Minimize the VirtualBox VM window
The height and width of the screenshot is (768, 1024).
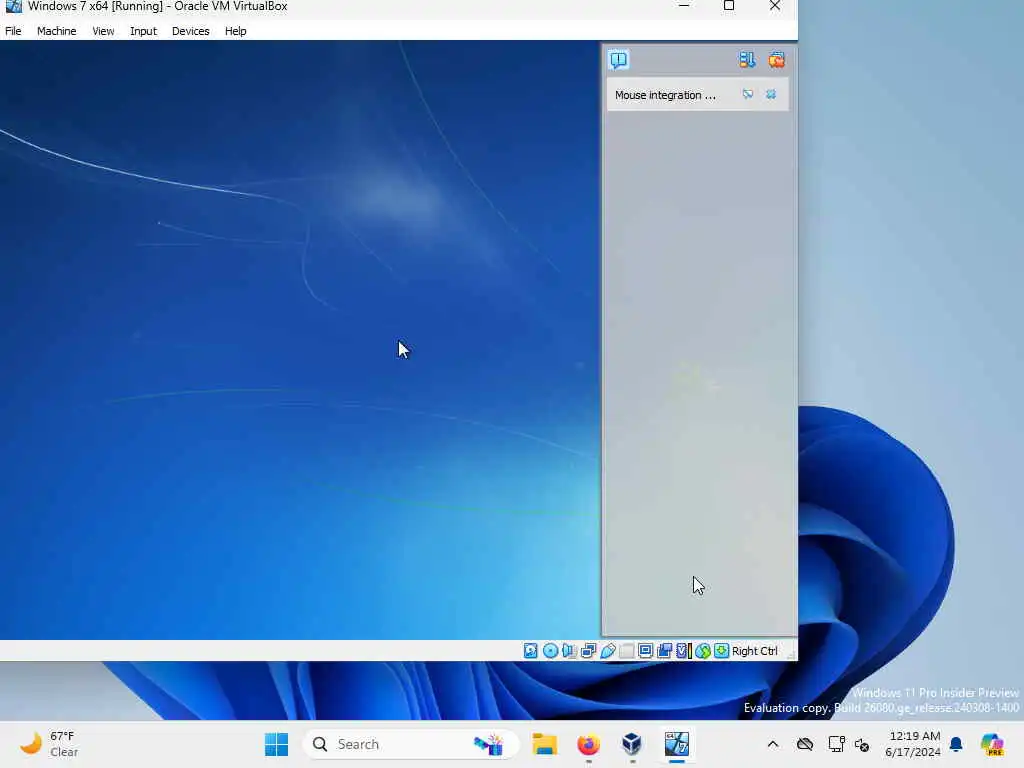[x=684, y=6]
